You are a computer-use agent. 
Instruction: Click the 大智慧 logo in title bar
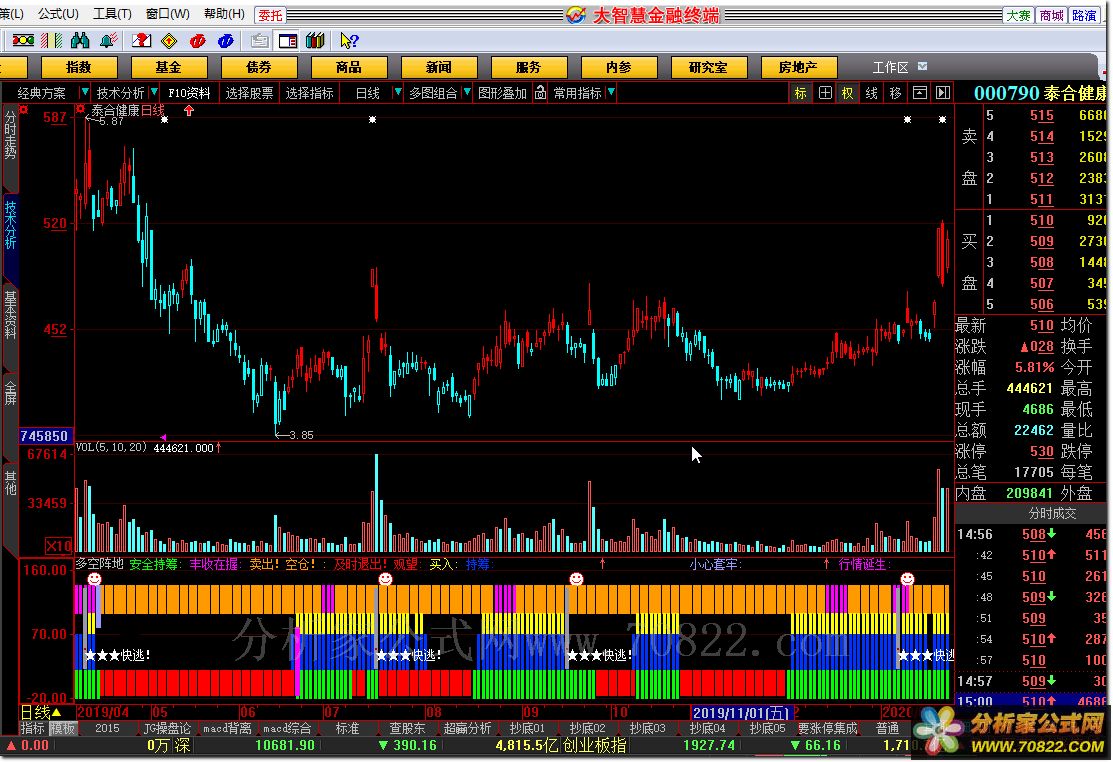point(576,15)
